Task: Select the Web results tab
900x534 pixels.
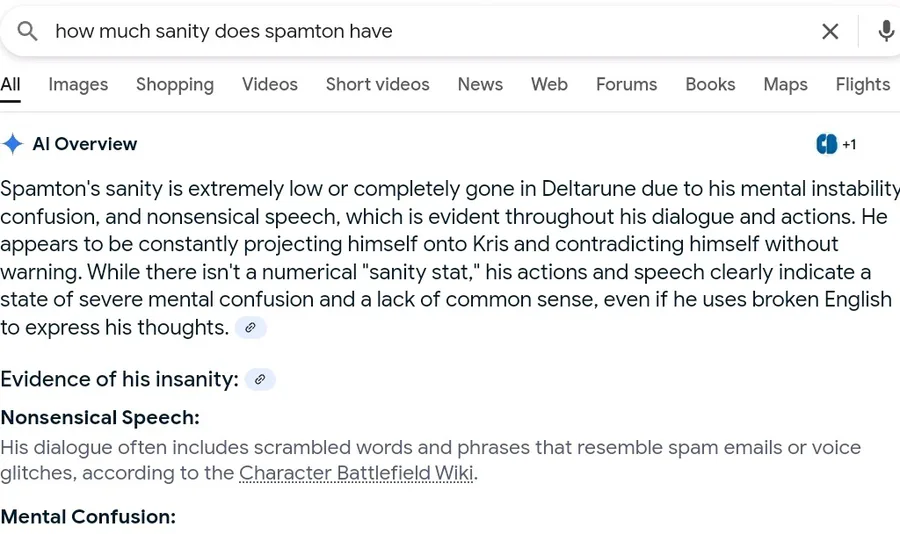Action: point(549,84)
